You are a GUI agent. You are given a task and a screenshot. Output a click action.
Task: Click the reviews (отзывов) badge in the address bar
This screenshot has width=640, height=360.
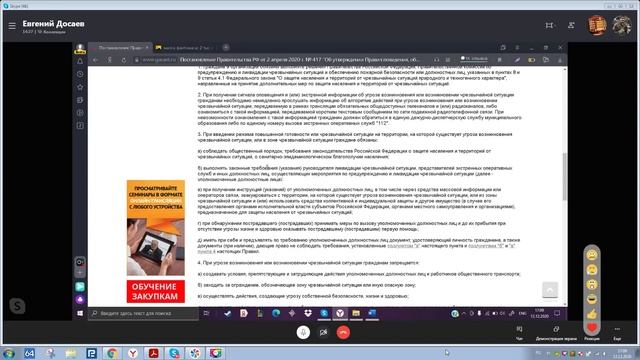(474, 59)
